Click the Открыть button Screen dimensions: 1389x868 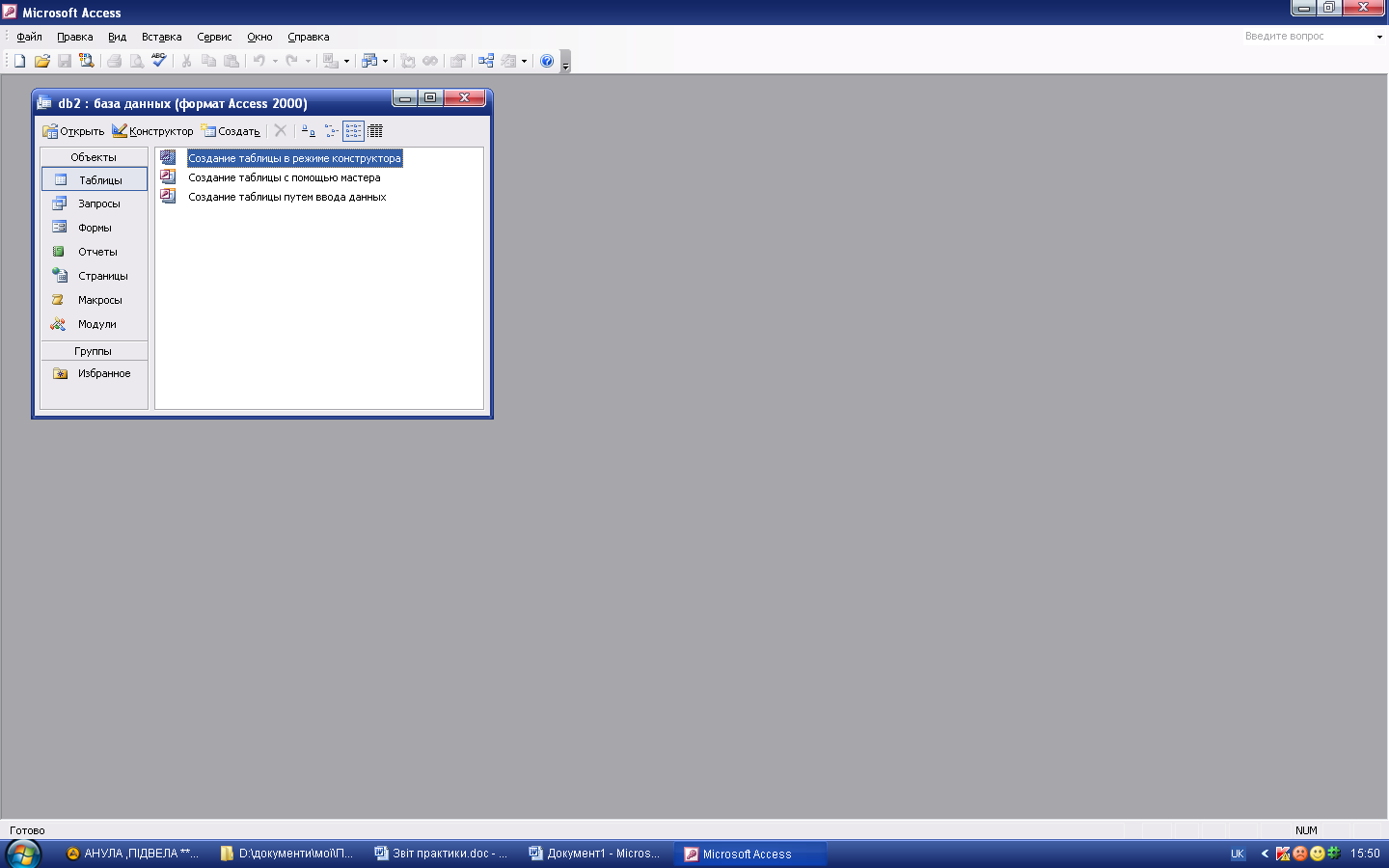click(x=73, y=130)
